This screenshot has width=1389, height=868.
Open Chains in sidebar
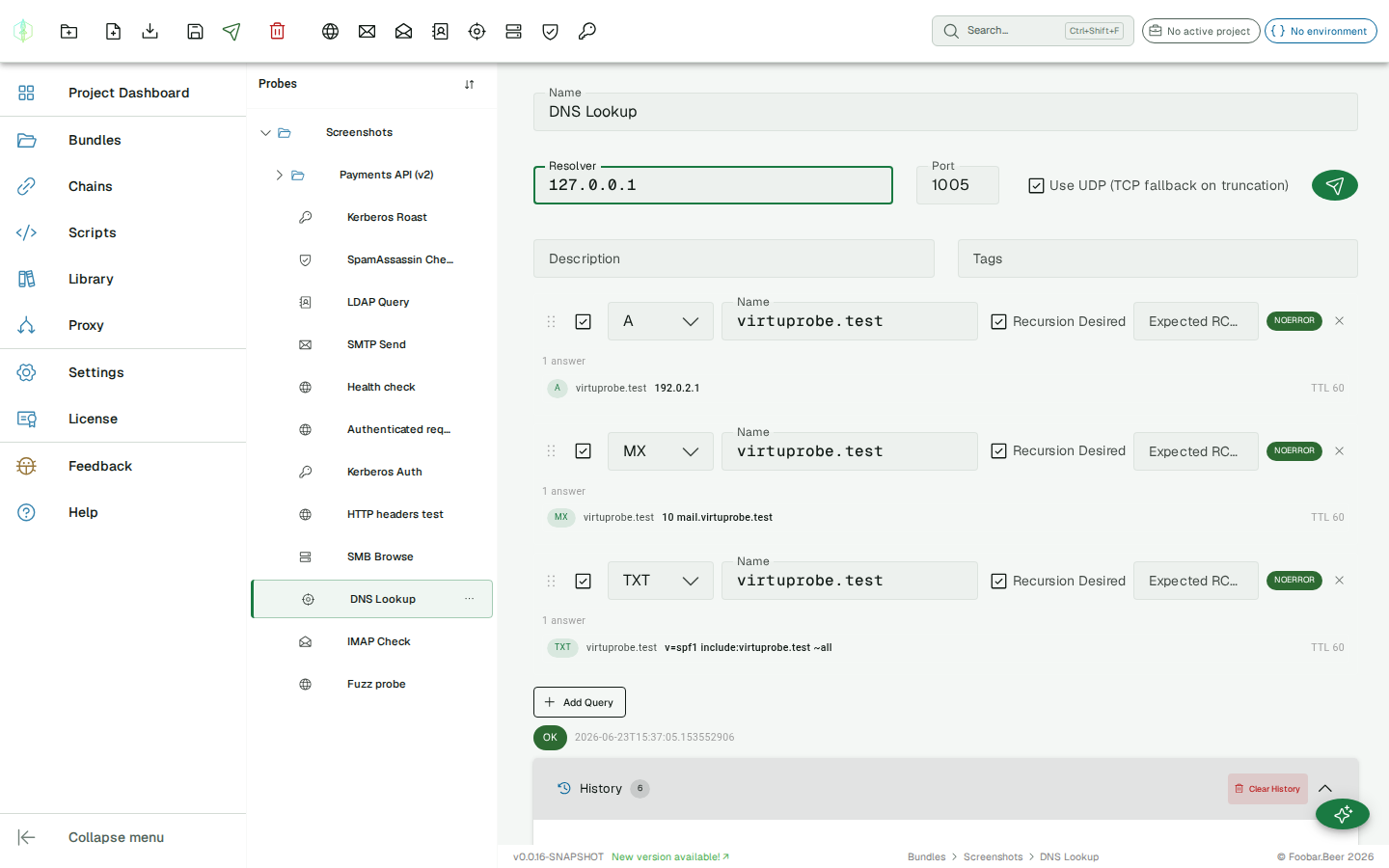(123, 186)
